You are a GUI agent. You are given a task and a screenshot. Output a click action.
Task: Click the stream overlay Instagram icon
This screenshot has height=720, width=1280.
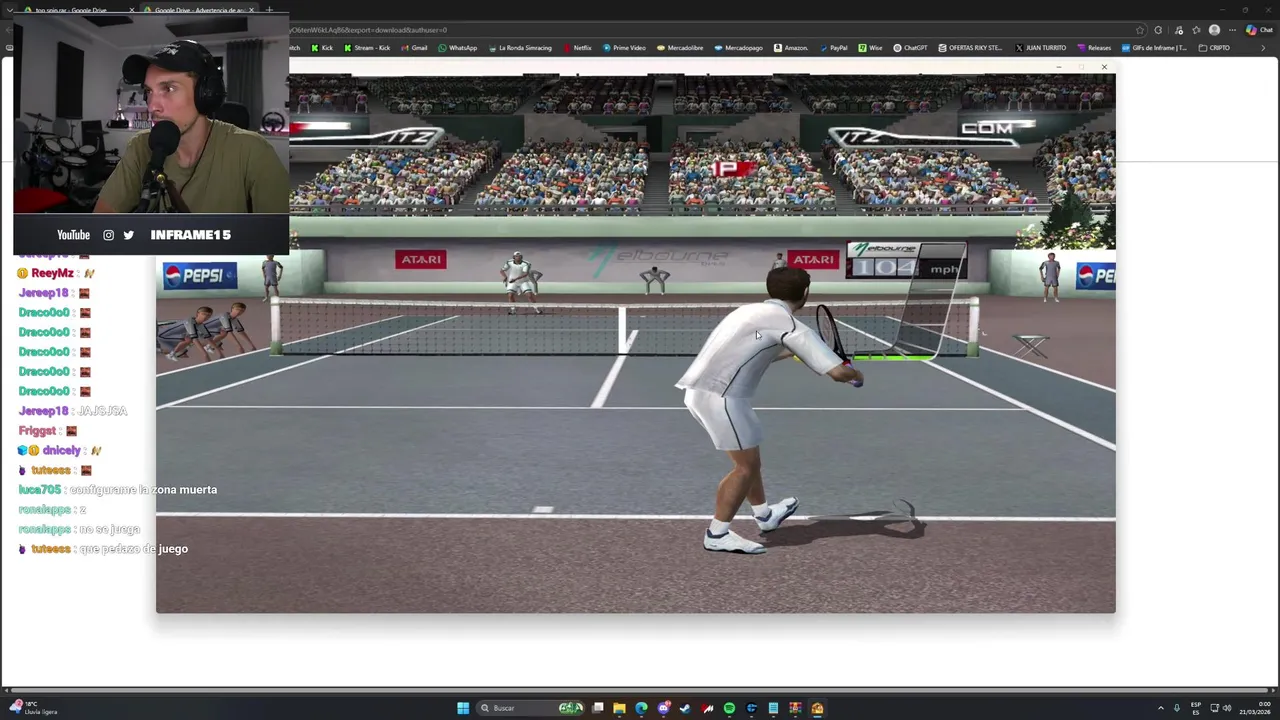[x=109, y=235]
